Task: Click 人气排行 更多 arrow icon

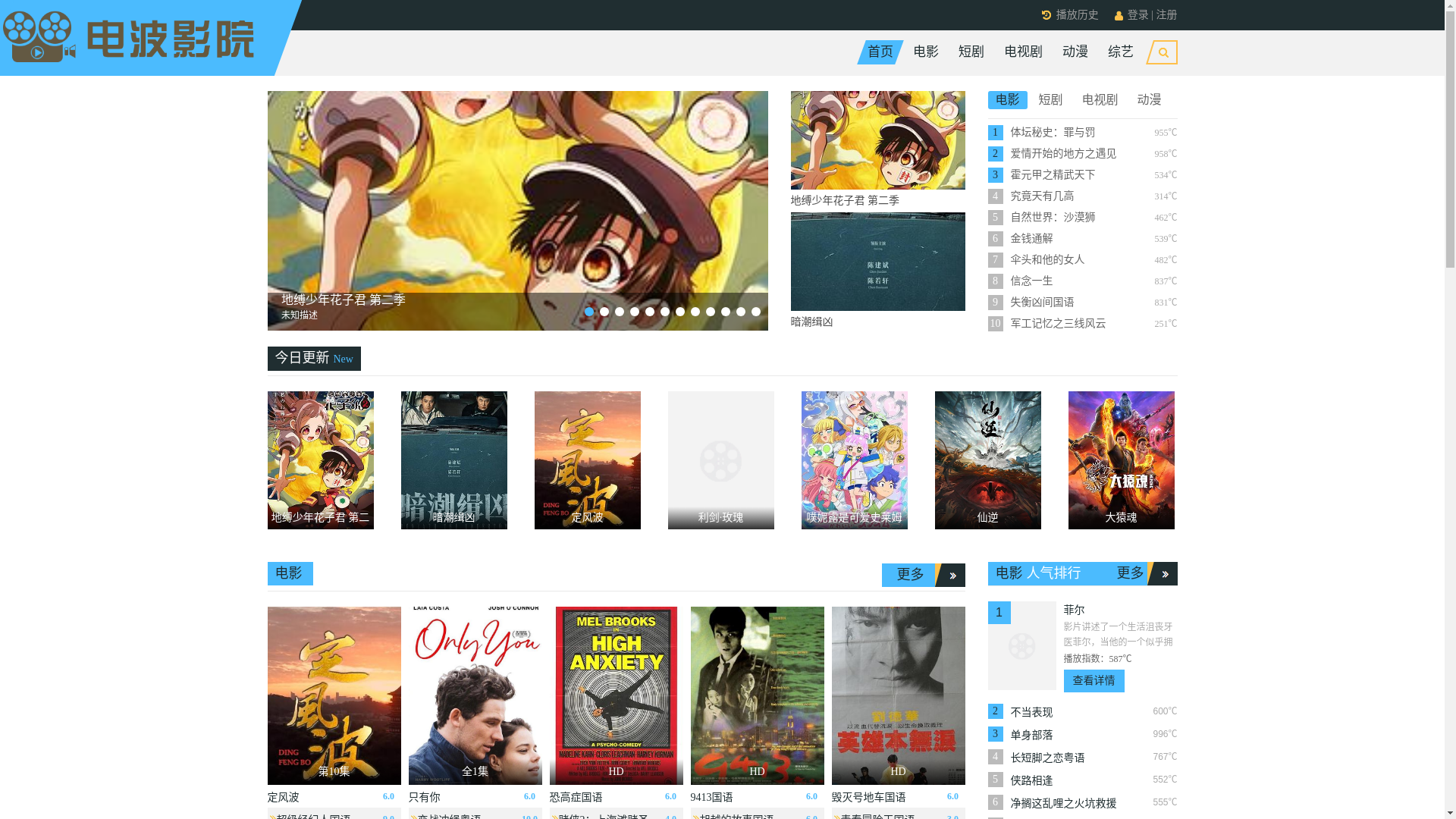Action: coord(1163,574)
